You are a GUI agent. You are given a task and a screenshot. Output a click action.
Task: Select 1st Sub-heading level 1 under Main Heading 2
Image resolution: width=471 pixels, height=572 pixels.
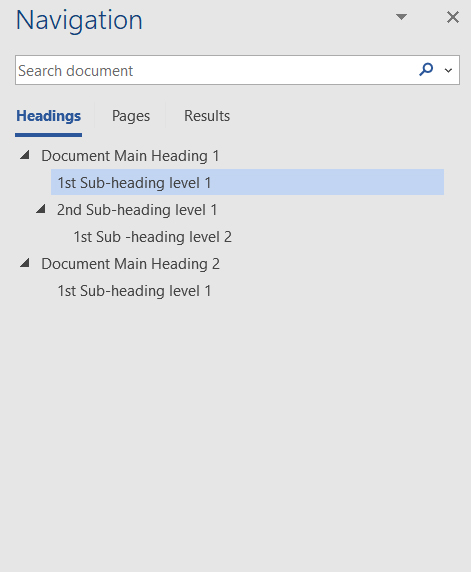134,291
